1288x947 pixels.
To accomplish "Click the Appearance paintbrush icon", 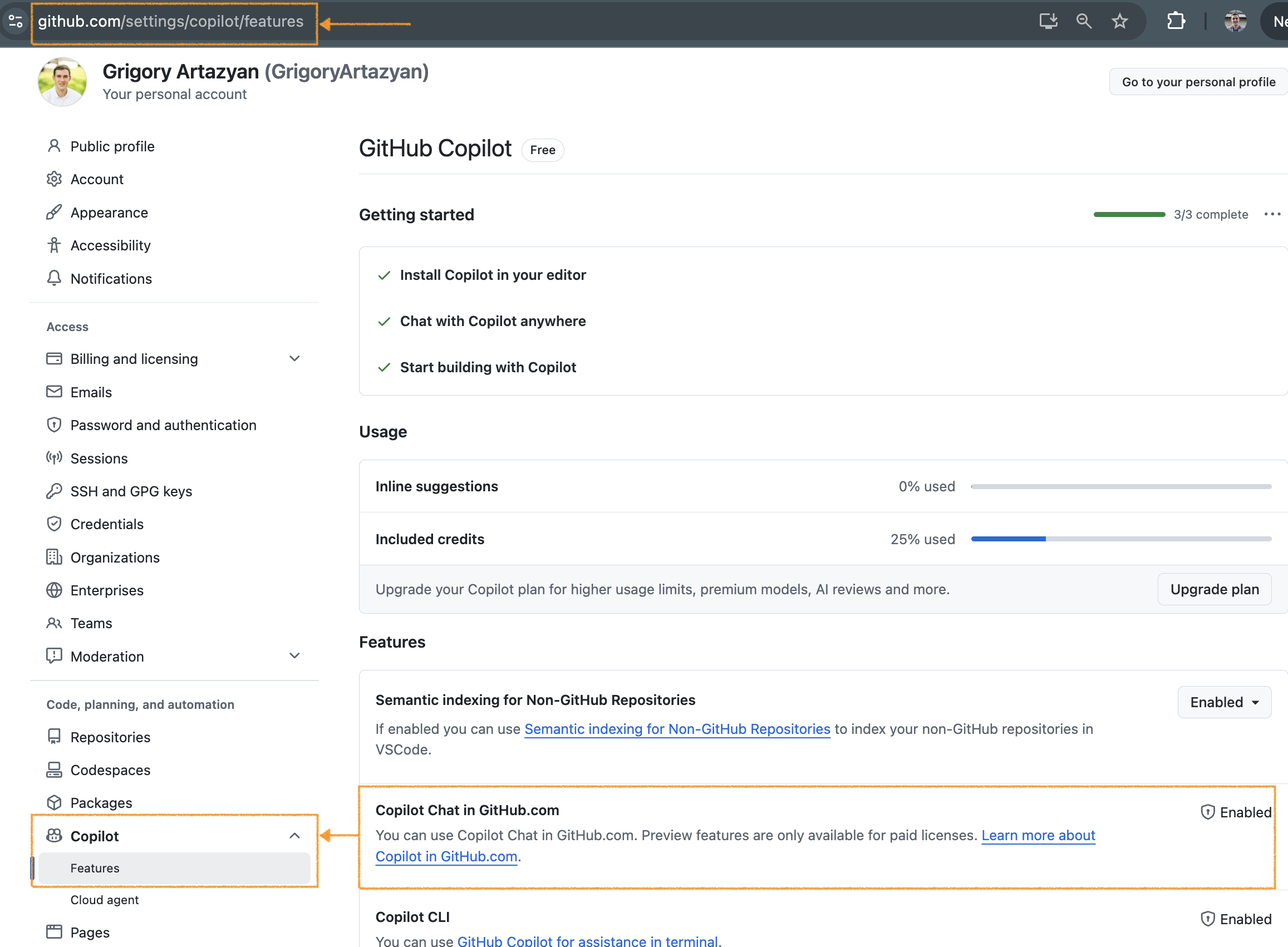I will click(x=54, y=212).
